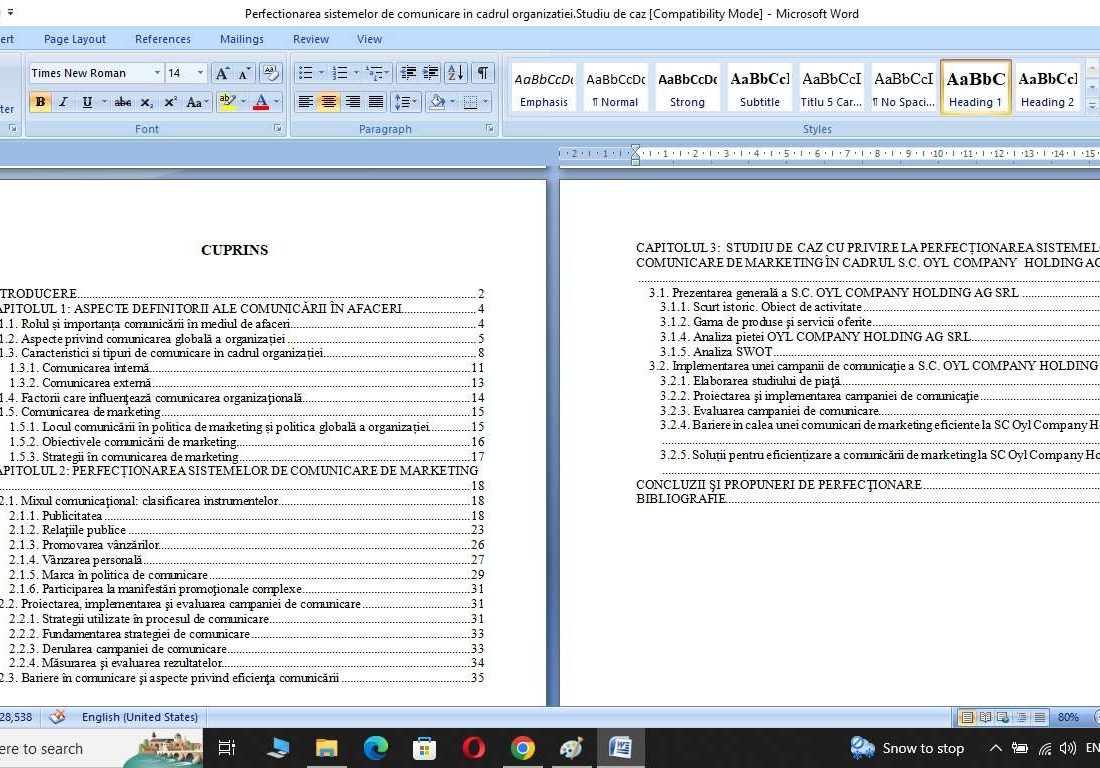Image resolution: width=1100 pixels, height=768 pixels.
Task: Open the Times New Roman font dropdown
Action: click(x=157, y=73)
